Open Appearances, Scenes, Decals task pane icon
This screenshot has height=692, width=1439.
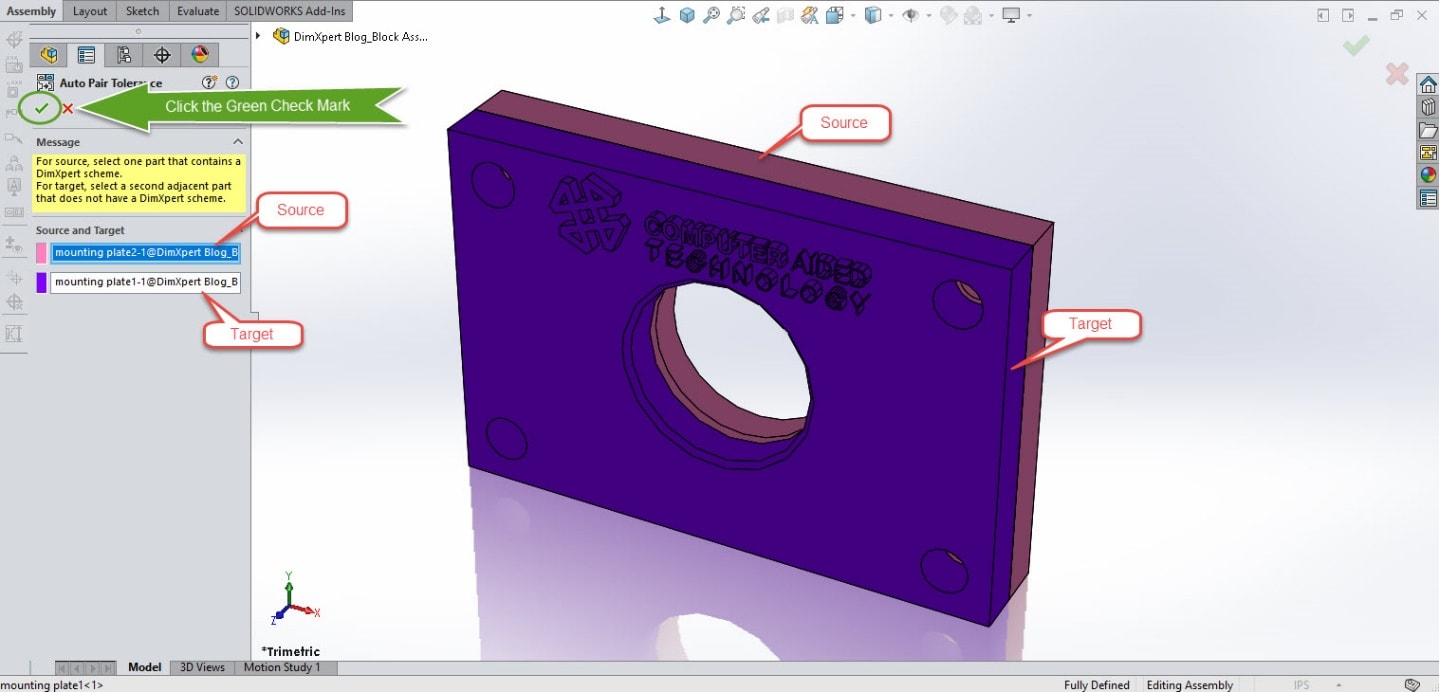tap(1428, 175)
